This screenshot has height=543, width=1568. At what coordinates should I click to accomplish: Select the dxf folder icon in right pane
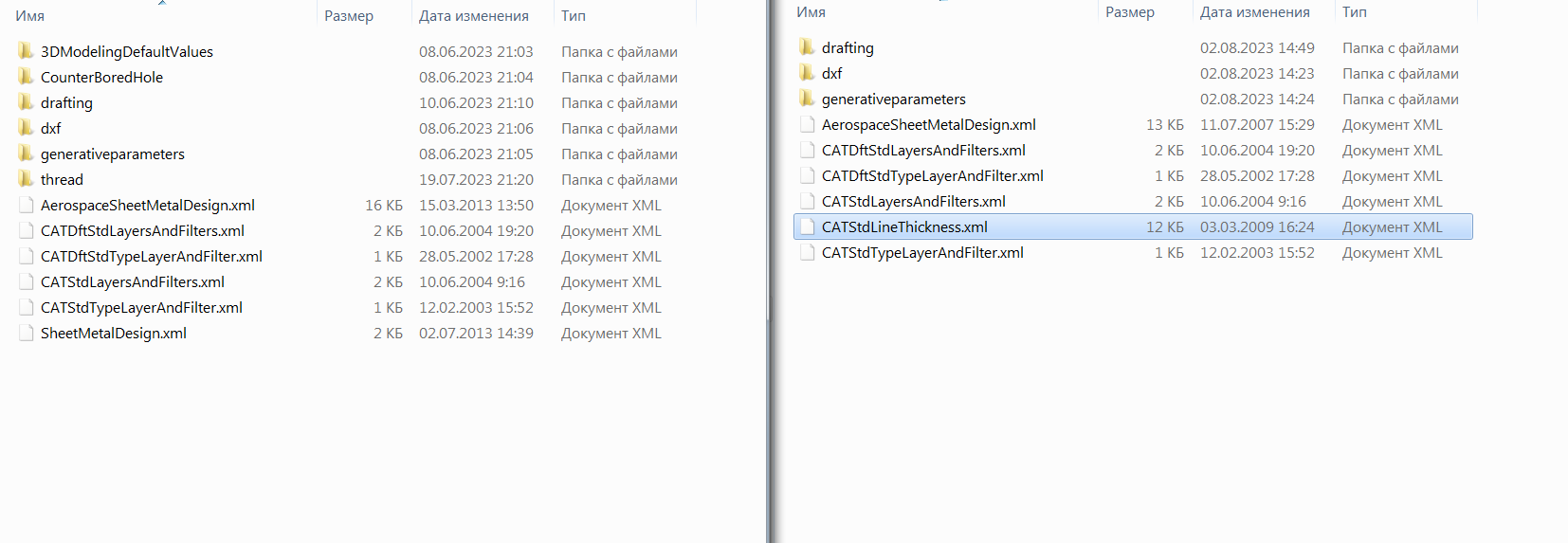[807, 73]
